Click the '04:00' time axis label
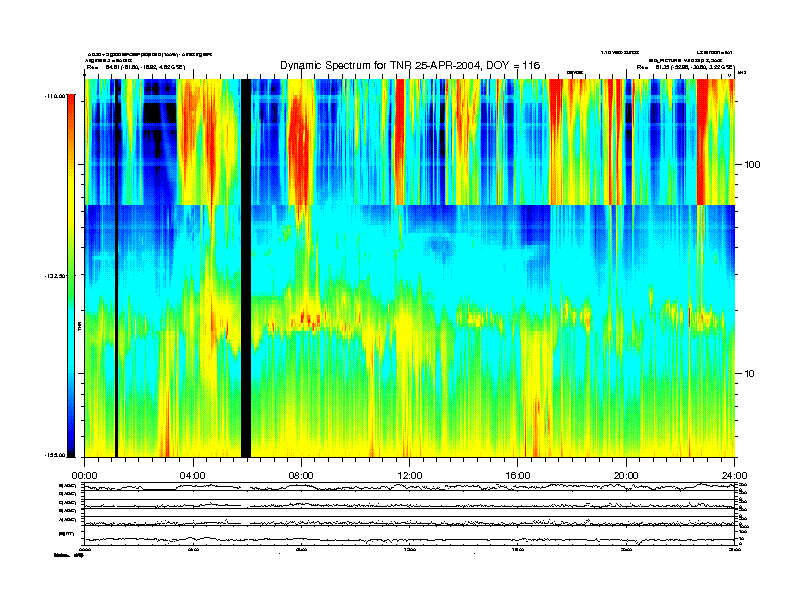 pyautogui.click(x=193, y=476)
